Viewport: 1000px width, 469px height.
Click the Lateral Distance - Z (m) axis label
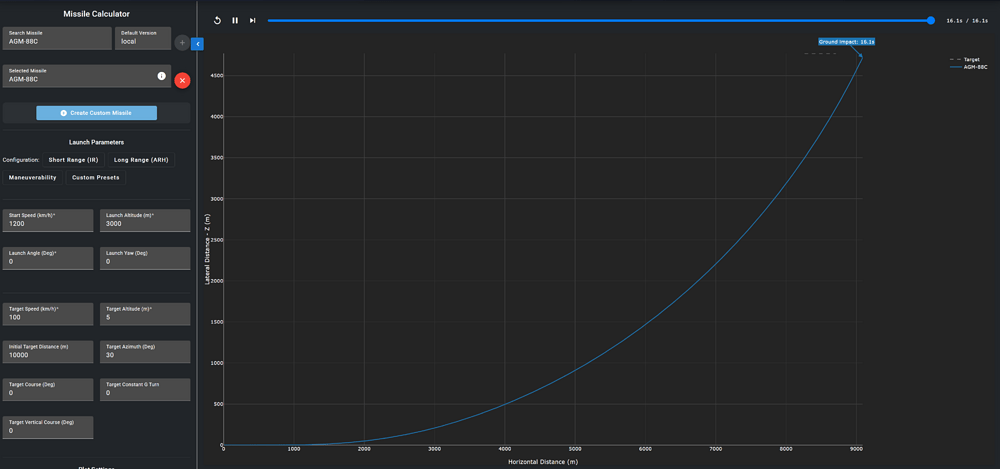click(x=208, y=250)
